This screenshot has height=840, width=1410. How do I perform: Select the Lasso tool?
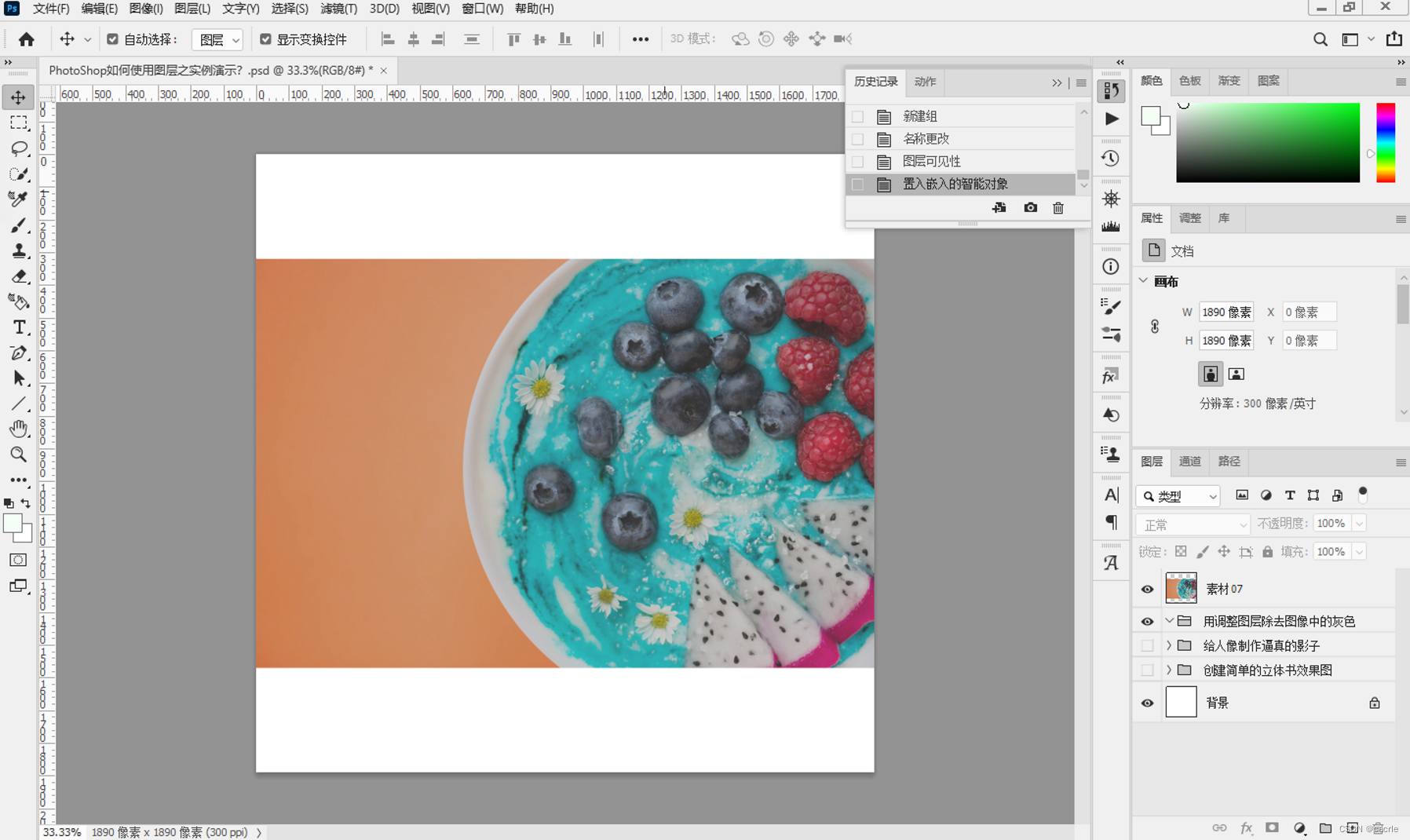click(18, 148)
